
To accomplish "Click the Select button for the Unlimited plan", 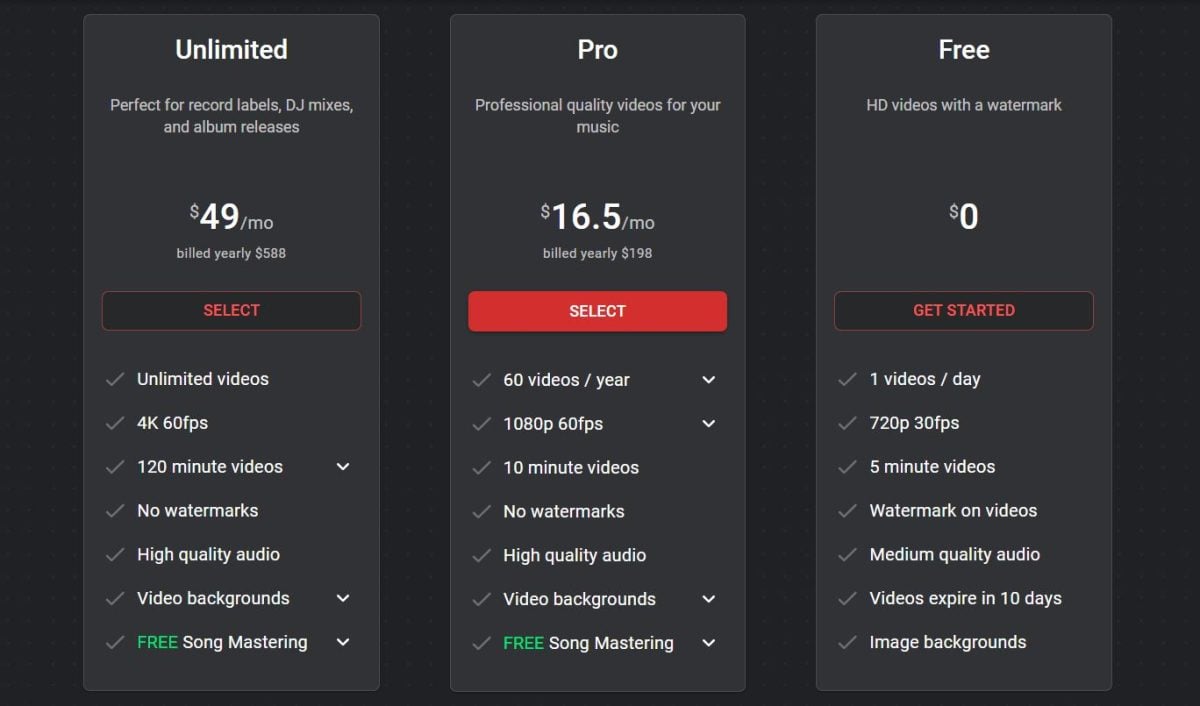I will [x=231, y=310].
